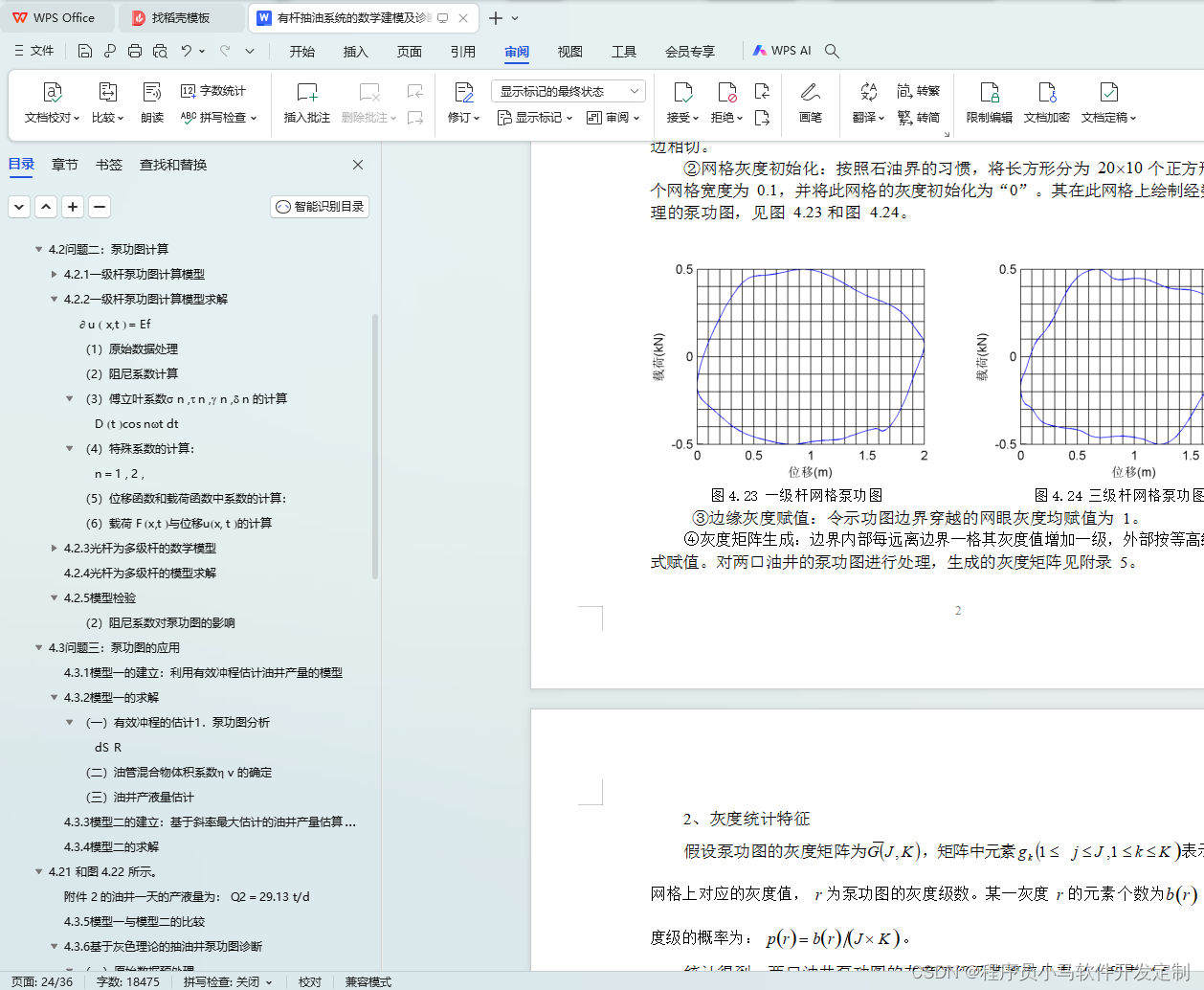
Task: Collapse 4.3.2模型一的求解 node
Action: pyautogui.click(x=55, y=697)
